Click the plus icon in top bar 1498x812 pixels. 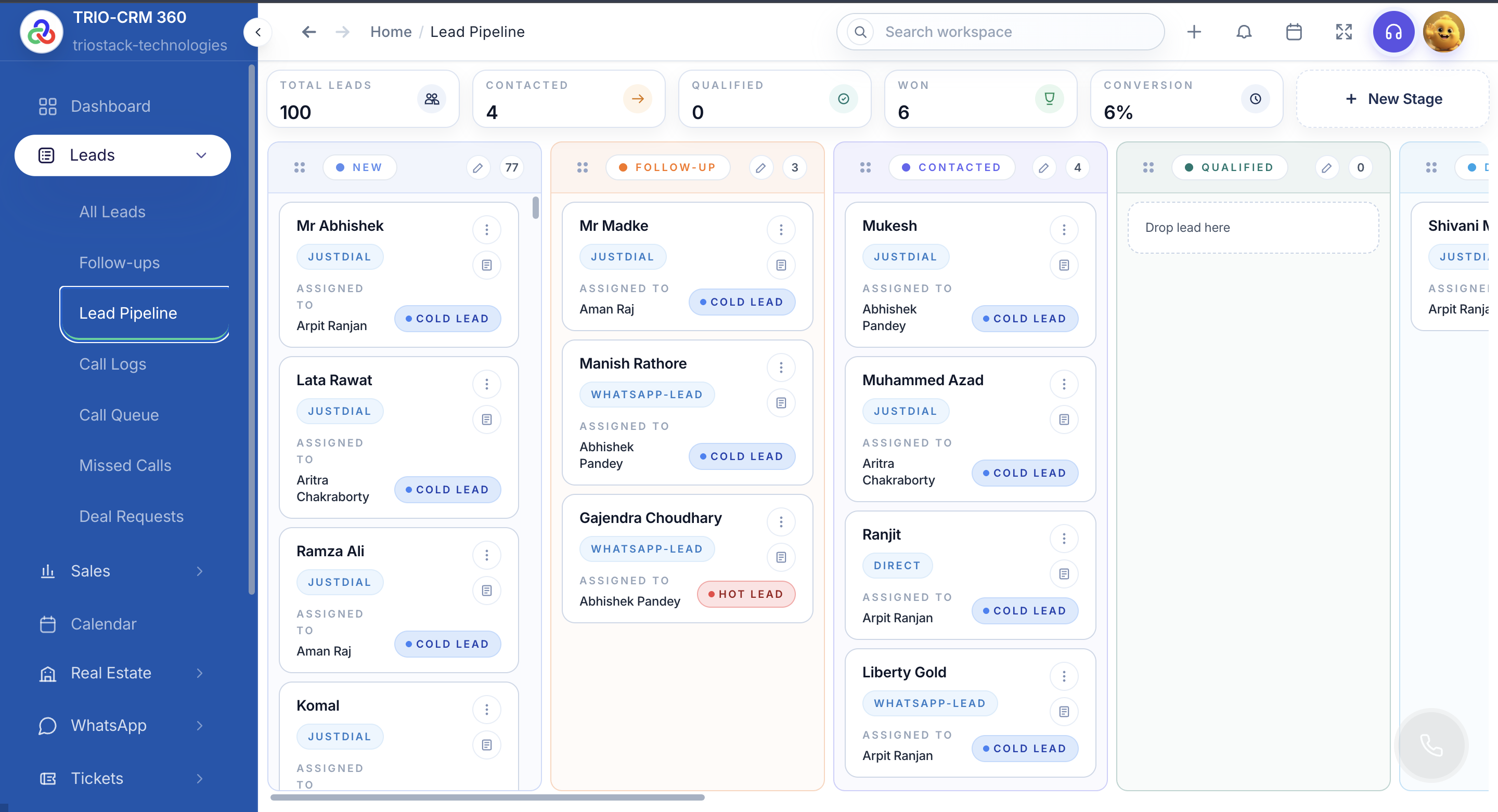pyautogui.click(x=1194, y=32)
